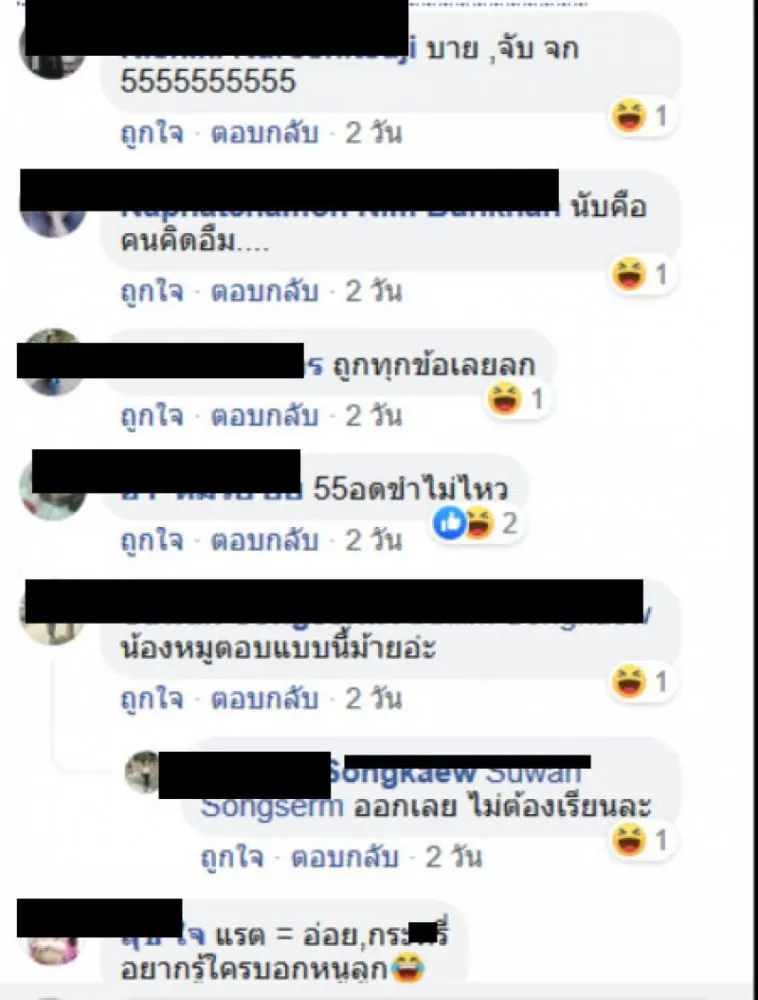The image size is (758, 1000).
Task: Click the blue thumbs-up reaction on the 55อดขำไม่ไหว comment
Action: click(x=450, y=523)
